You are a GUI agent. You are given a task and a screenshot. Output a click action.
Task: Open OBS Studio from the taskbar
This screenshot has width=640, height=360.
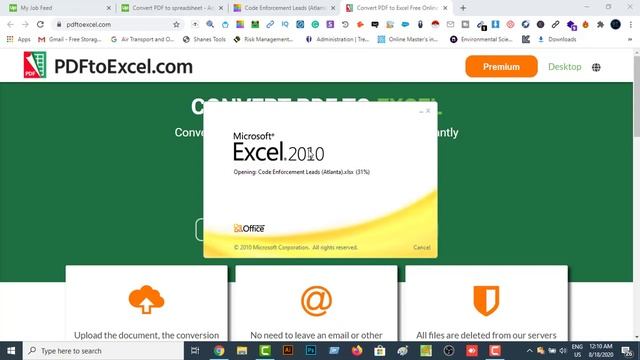(449, 351)
